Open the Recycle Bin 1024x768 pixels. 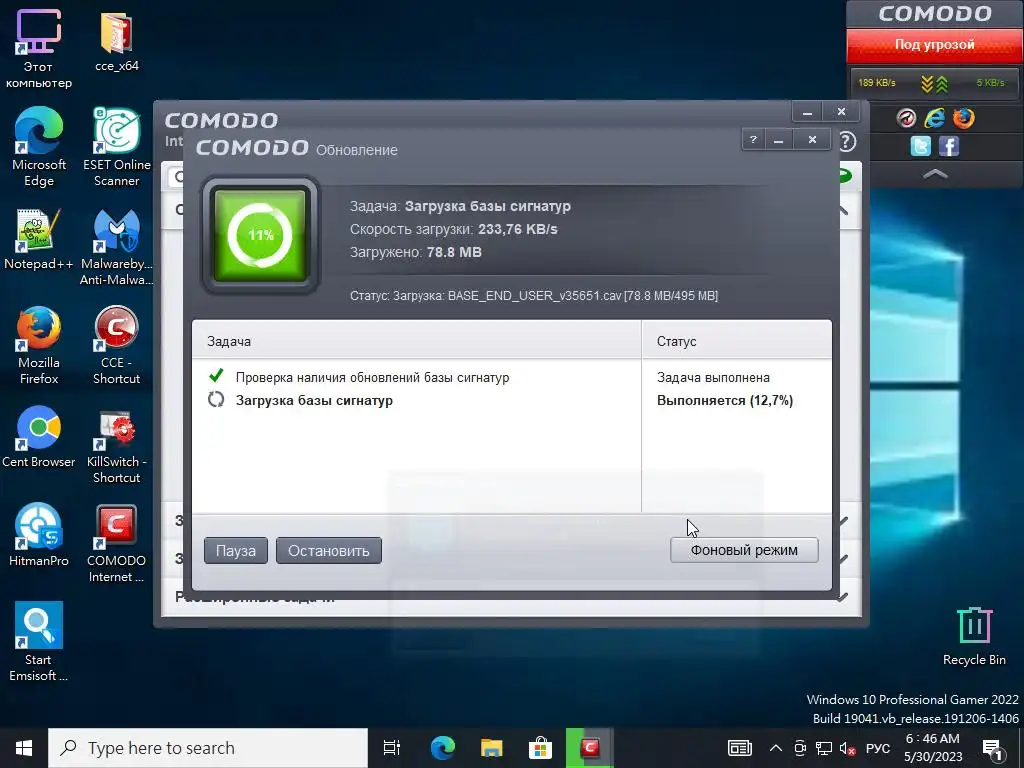[x=974, y=636]
